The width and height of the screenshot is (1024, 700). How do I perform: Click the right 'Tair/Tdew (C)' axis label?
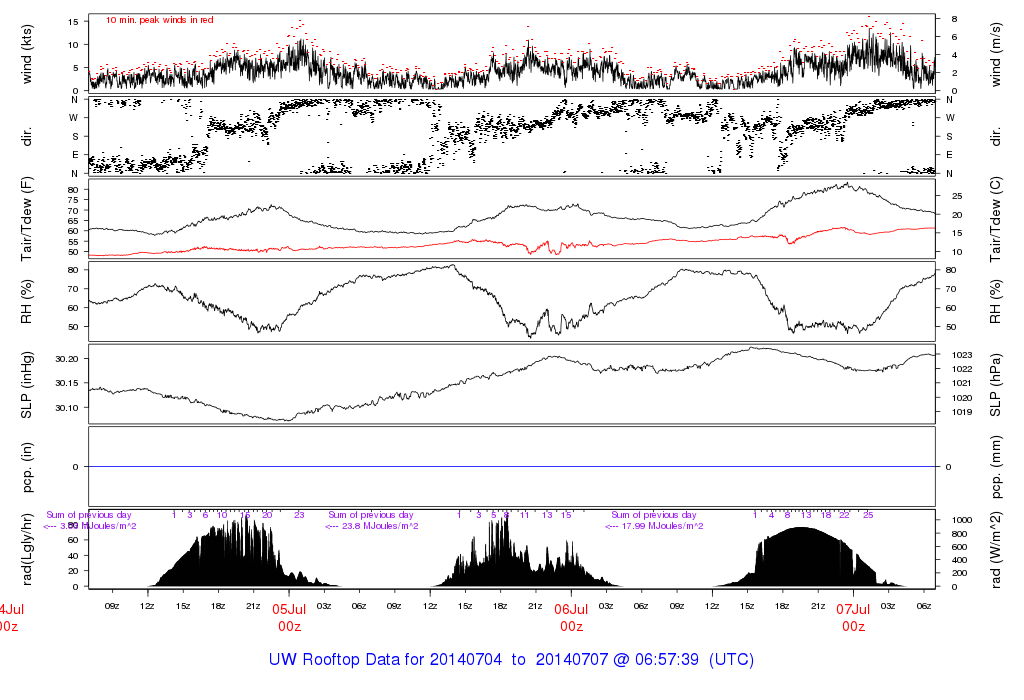[x=995, y=219]
